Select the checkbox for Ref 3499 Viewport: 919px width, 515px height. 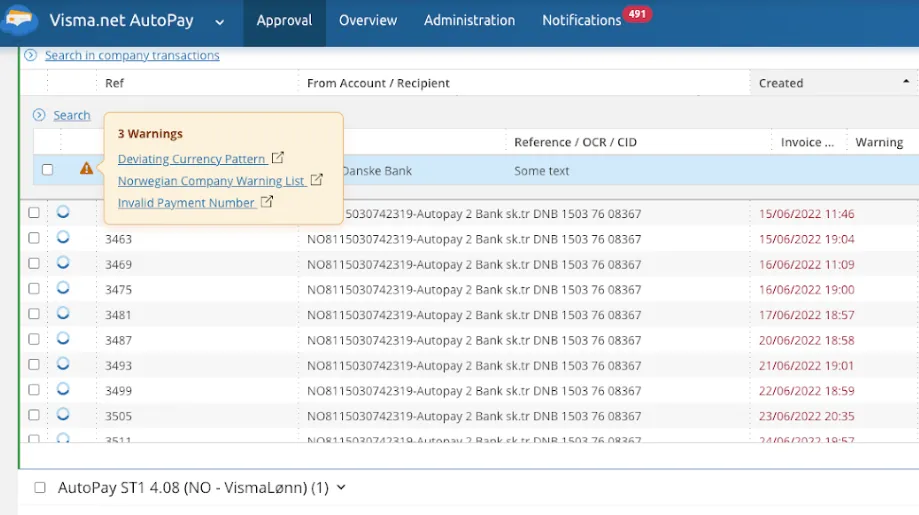[34, 390]
